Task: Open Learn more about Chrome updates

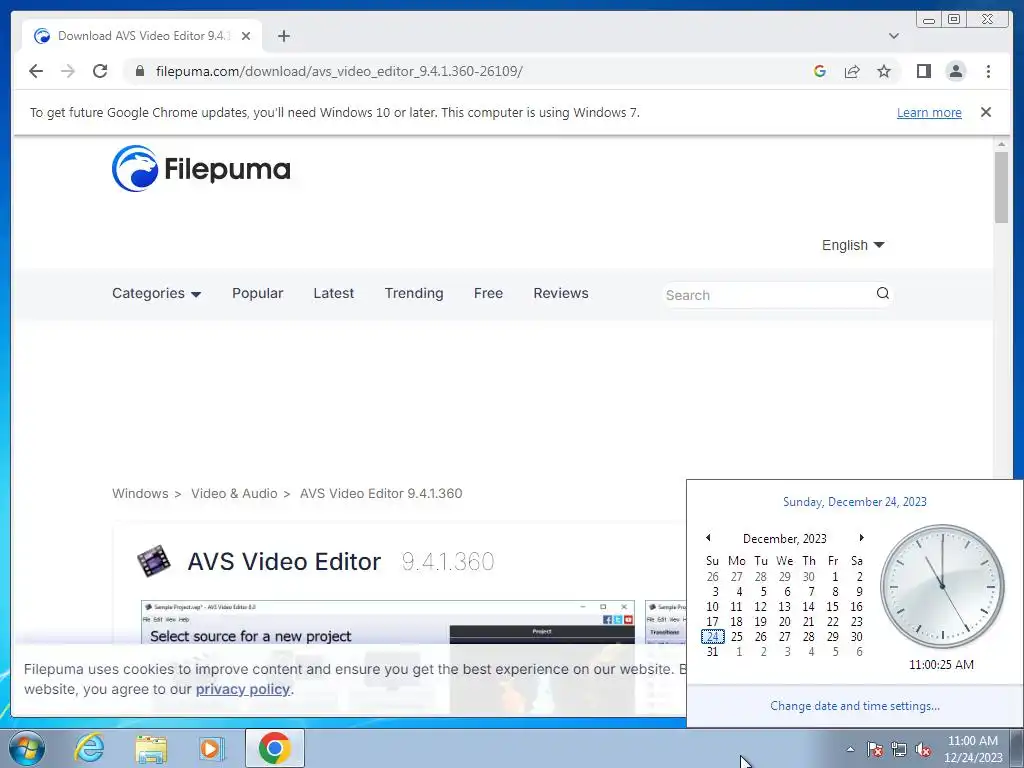Action: tap(929, 112)
